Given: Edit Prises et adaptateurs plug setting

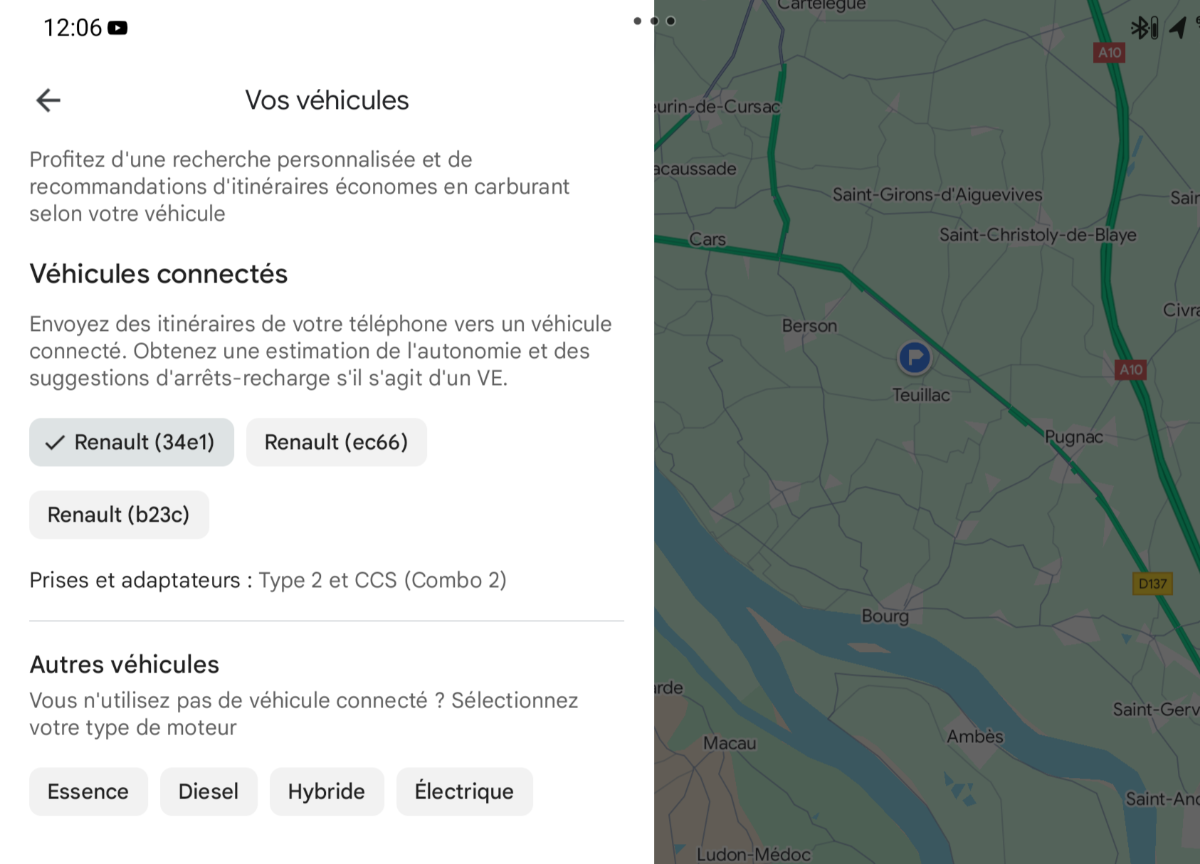Looking at the screenshot, I should point(268,580).
